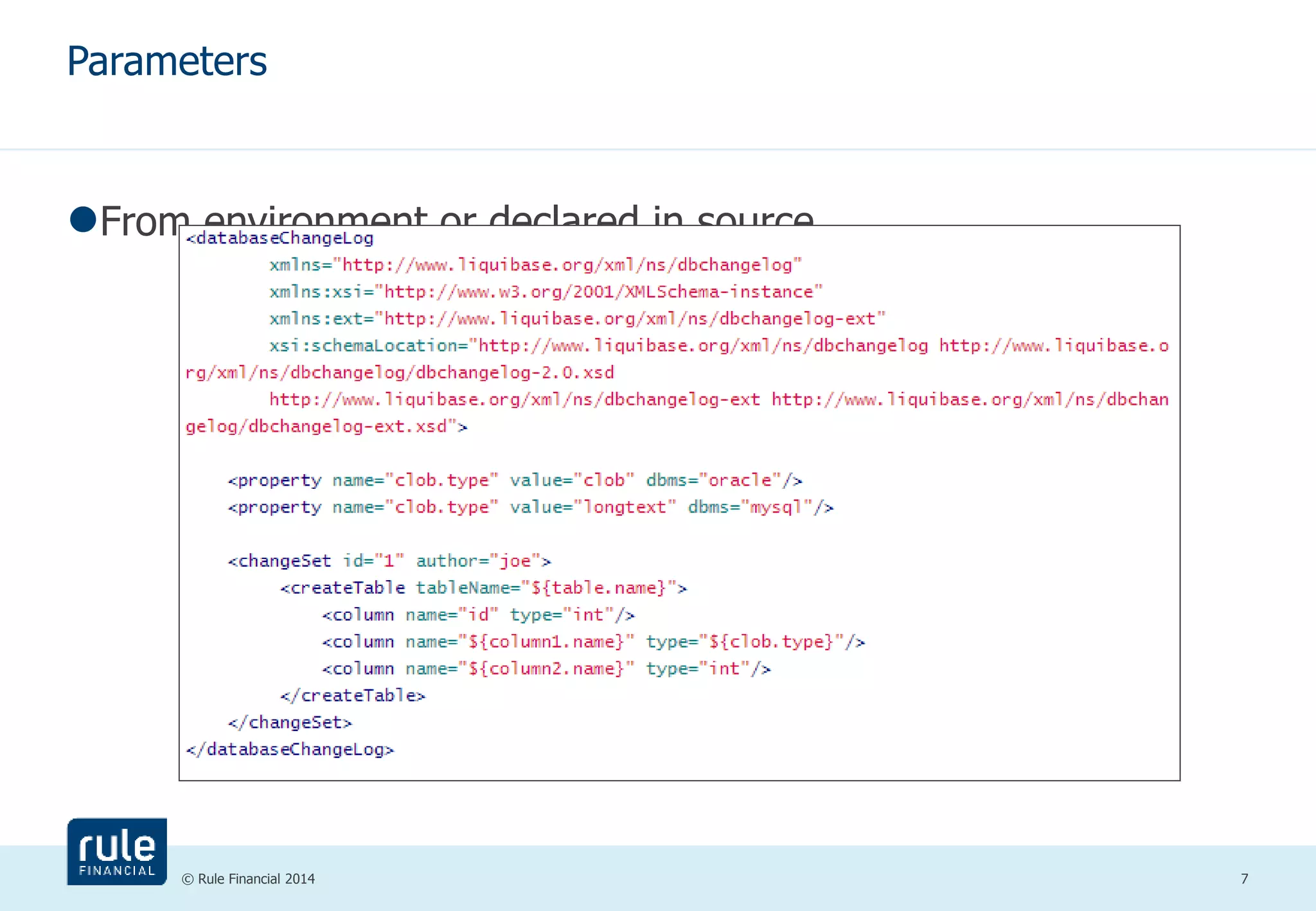Screen dimensions: 1316x911
Task: Click the mysql longtext property line
Action: [x=530, y=508]
